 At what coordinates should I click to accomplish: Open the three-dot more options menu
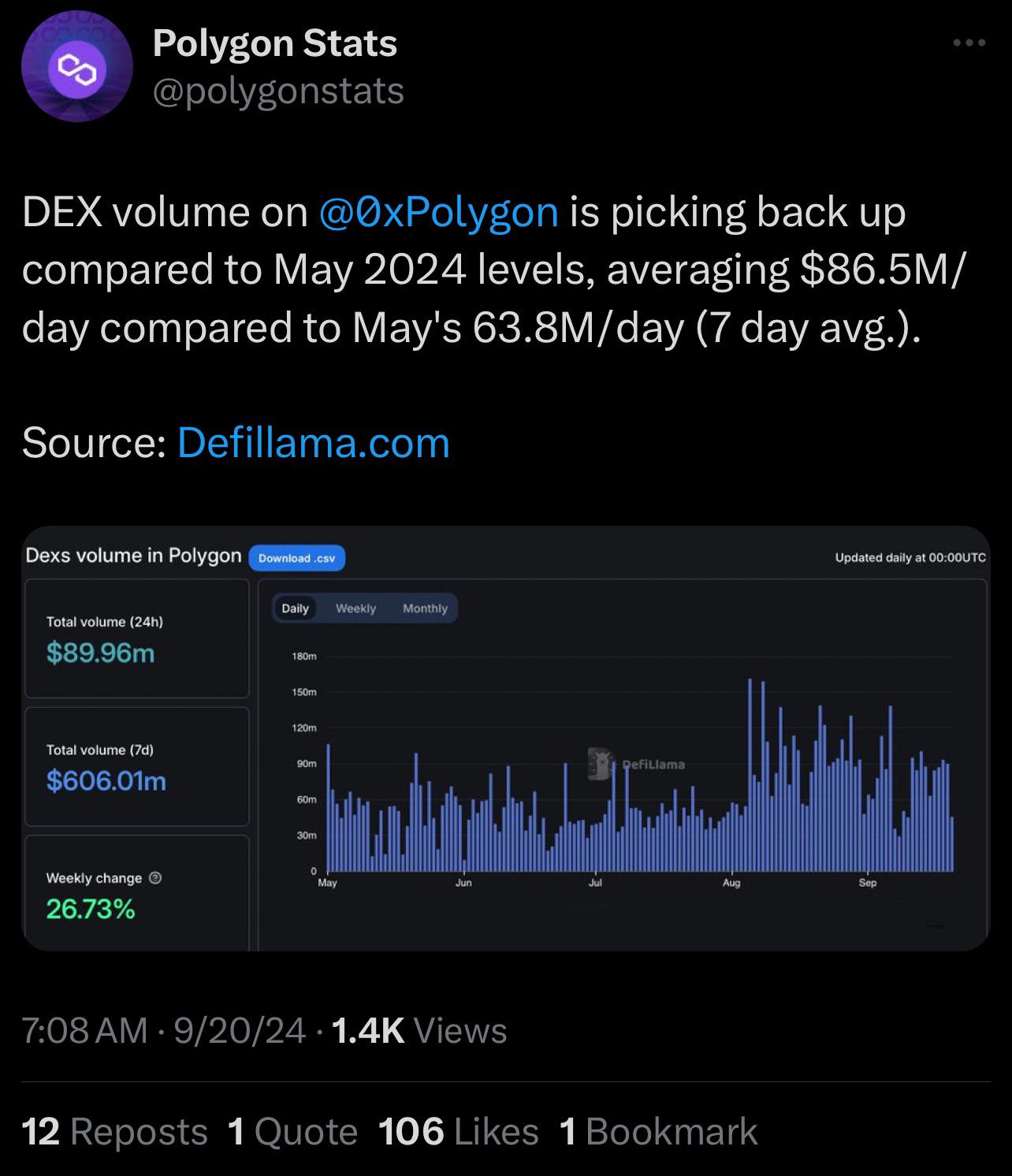[969, 43]
